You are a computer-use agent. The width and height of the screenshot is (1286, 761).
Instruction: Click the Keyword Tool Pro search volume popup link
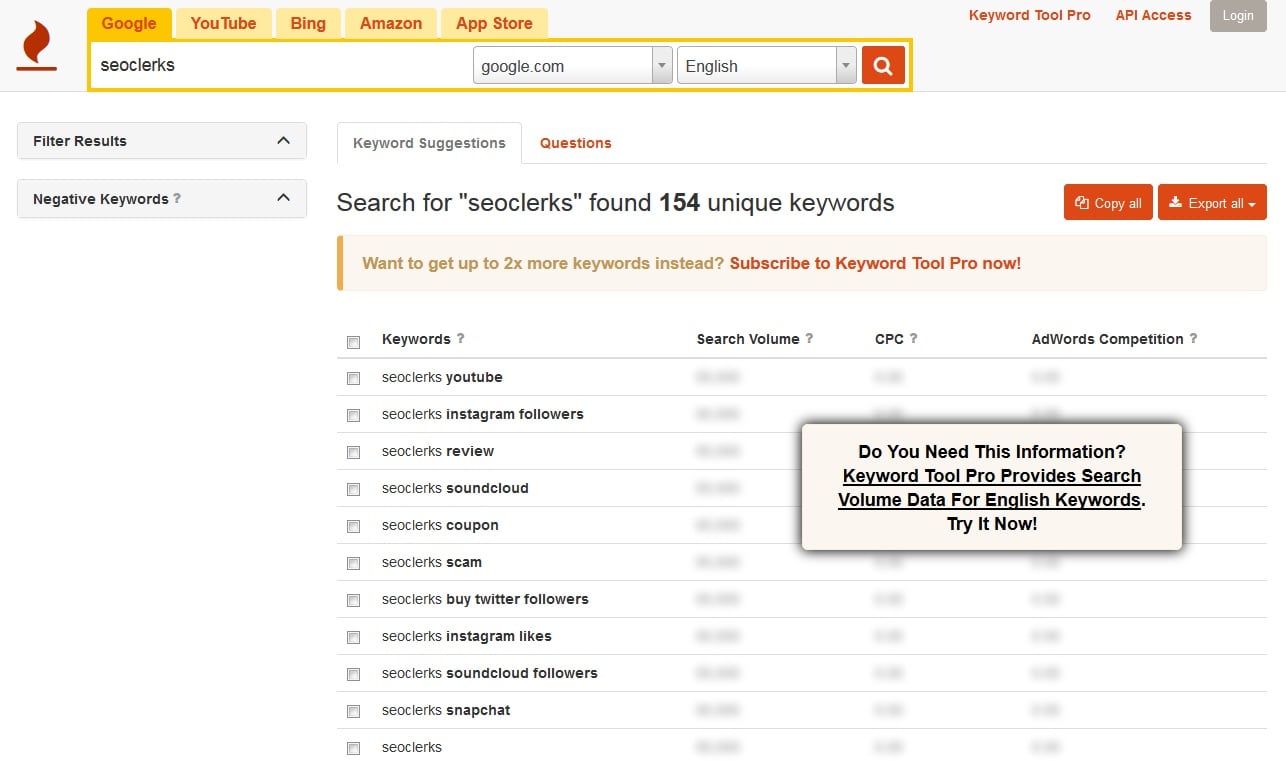[991, 488]
